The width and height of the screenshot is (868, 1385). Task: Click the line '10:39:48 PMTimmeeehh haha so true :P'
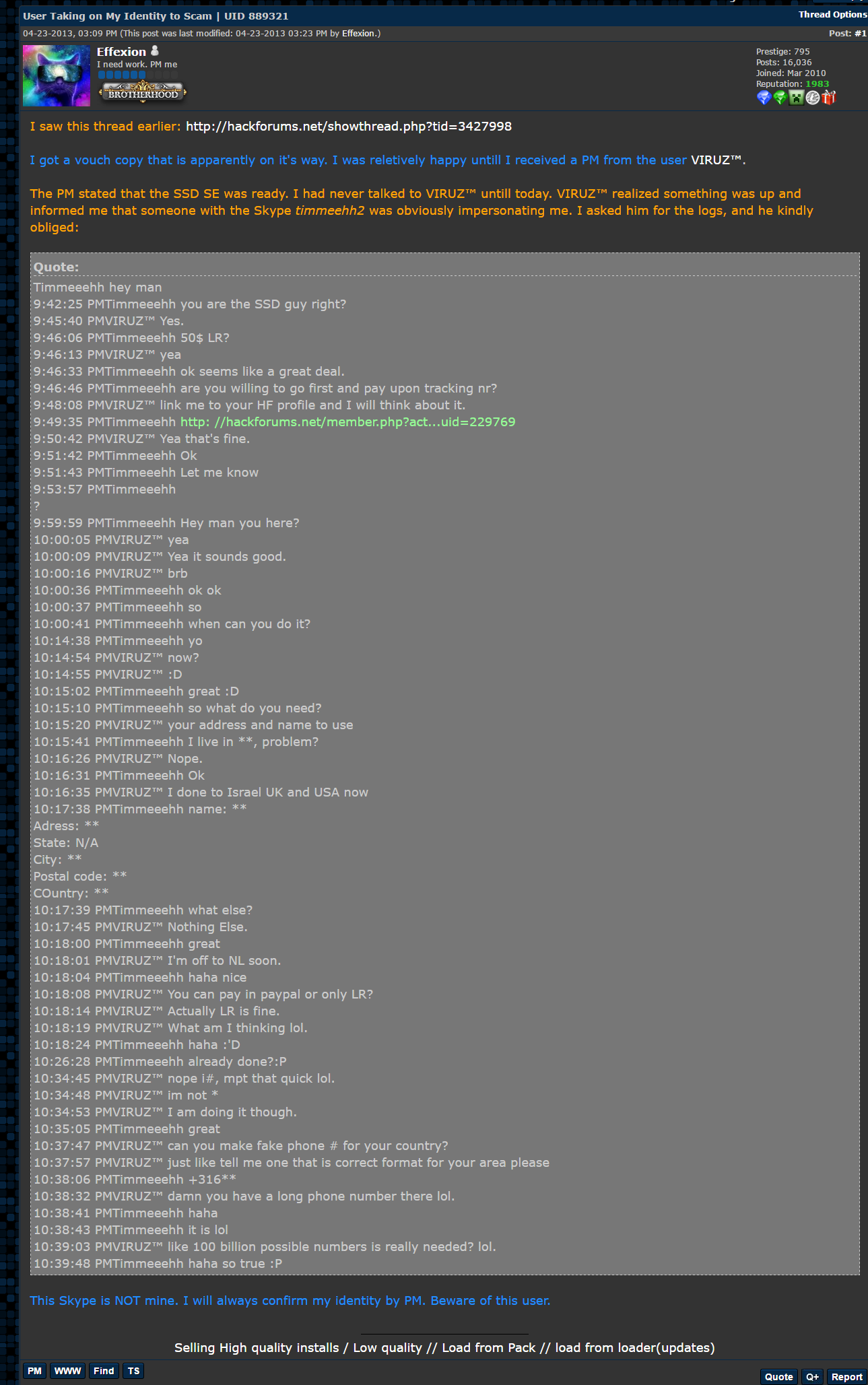pyautogui.click(x=158, y=1263)
